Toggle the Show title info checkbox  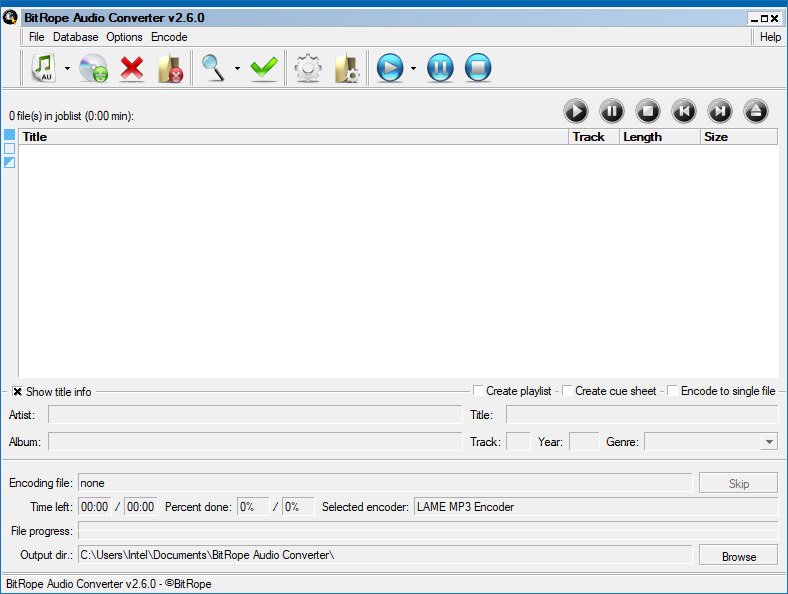18,391
